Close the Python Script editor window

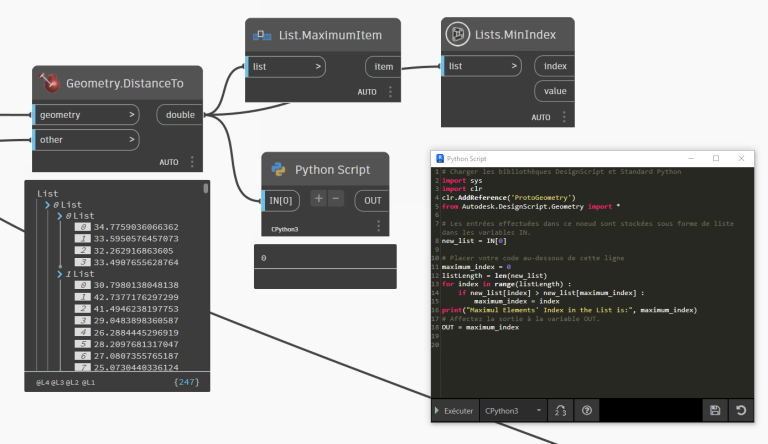pyautogui.click(x=741, y=158)
